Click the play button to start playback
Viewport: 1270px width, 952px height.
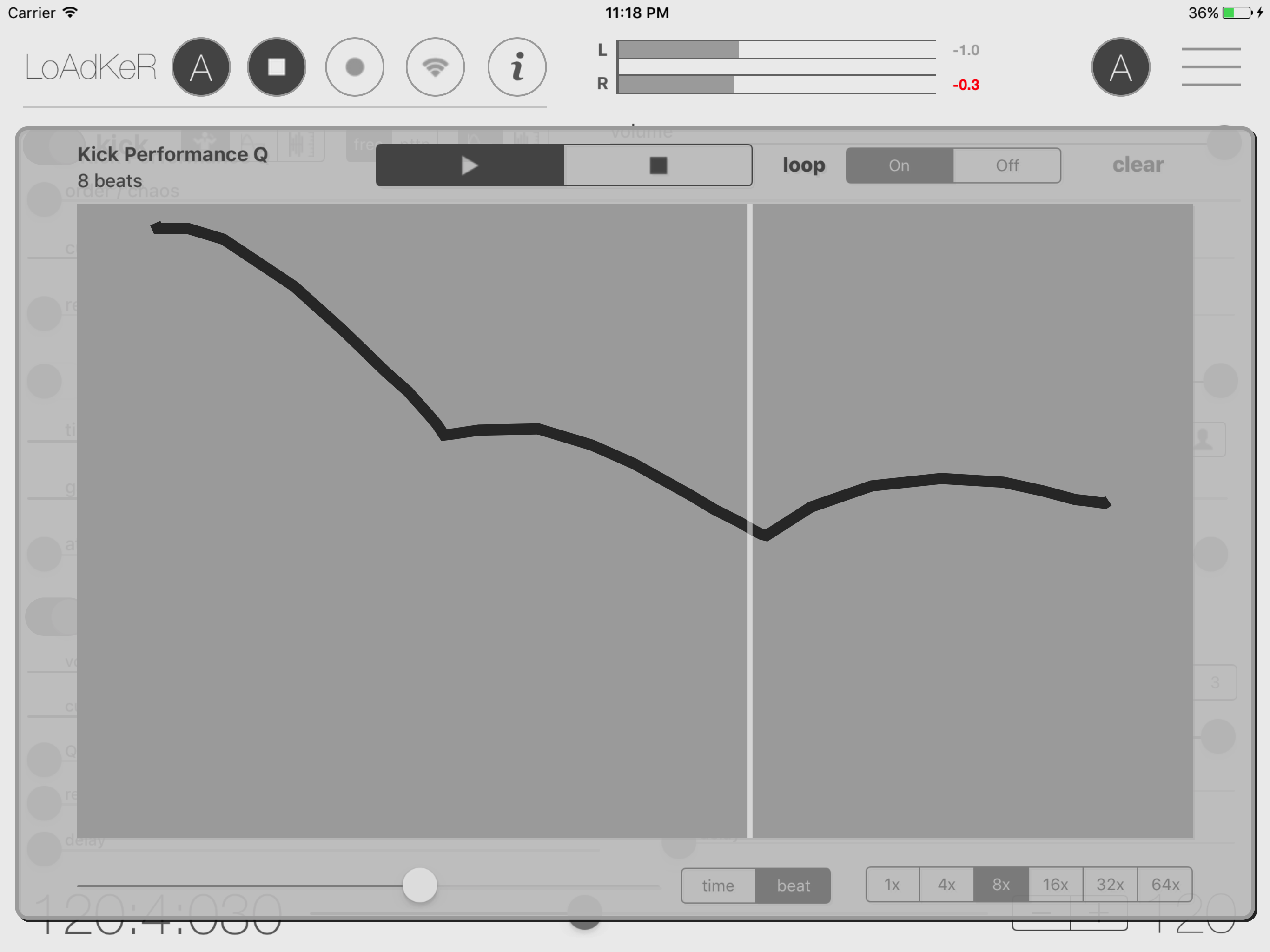pos(468,165)
